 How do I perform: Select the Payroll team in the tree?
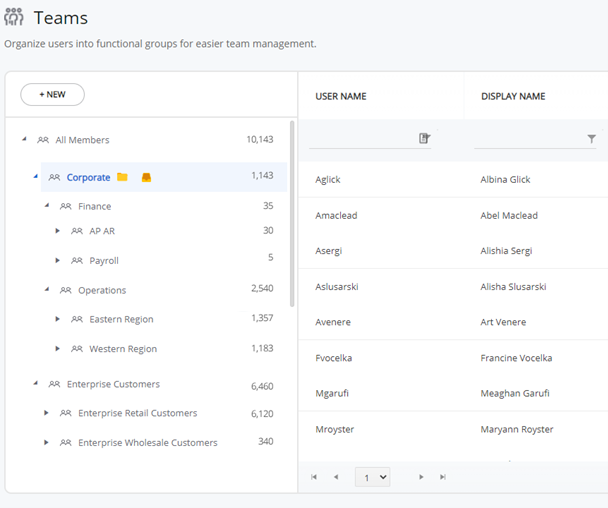pyautogui.click(x=104, y=260)
